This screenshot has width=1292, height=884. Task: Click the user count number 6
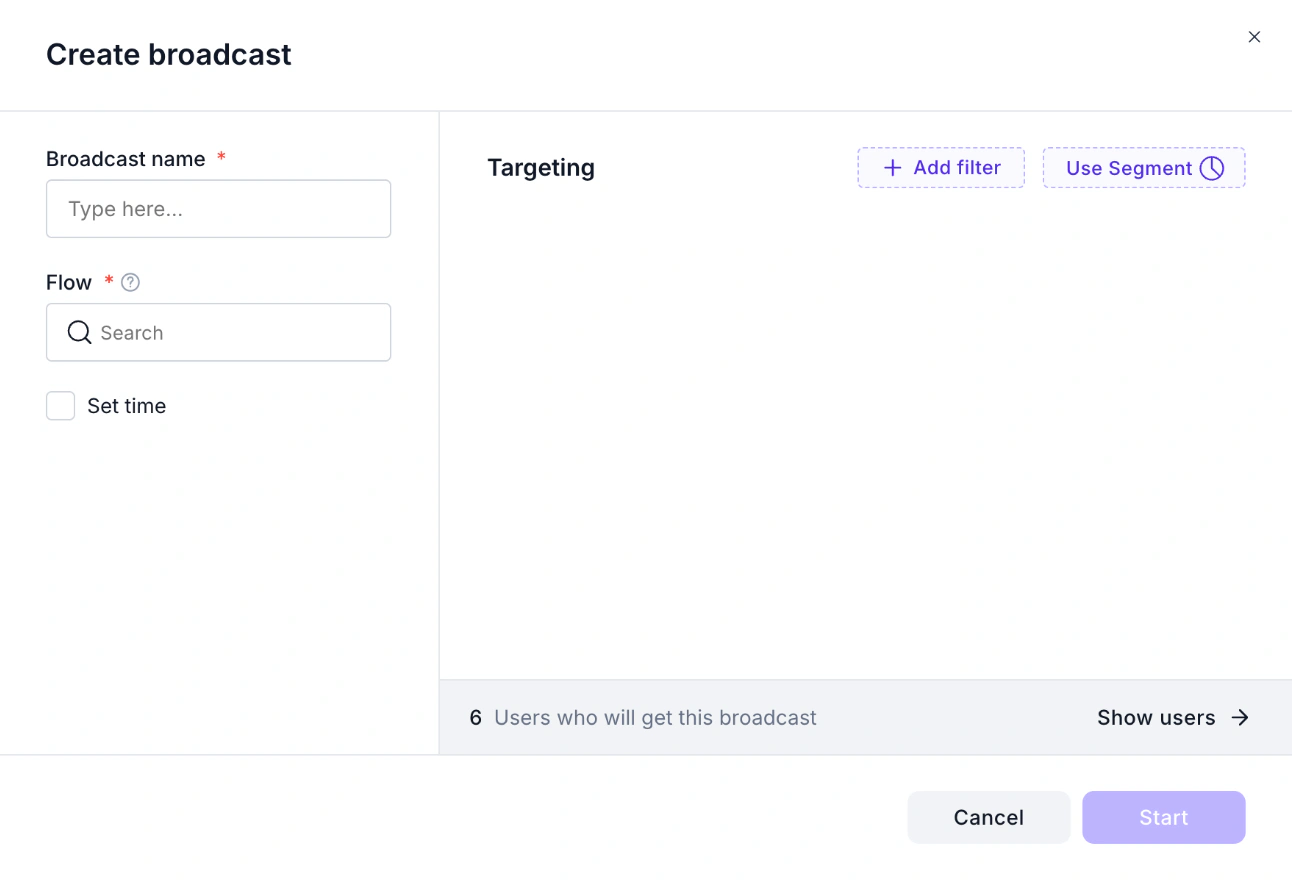(x=476, y=718)
